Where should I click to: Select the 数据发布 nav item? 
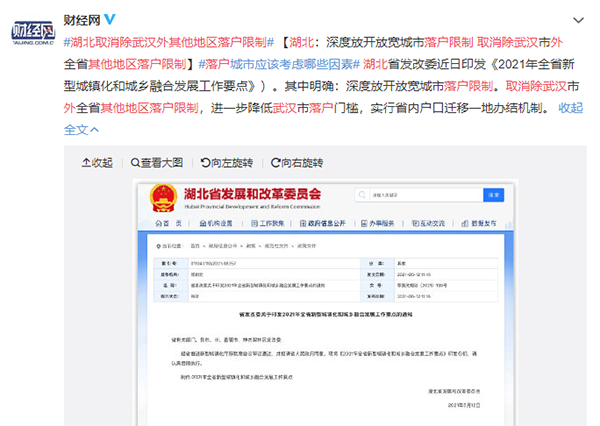click(479, 223)
